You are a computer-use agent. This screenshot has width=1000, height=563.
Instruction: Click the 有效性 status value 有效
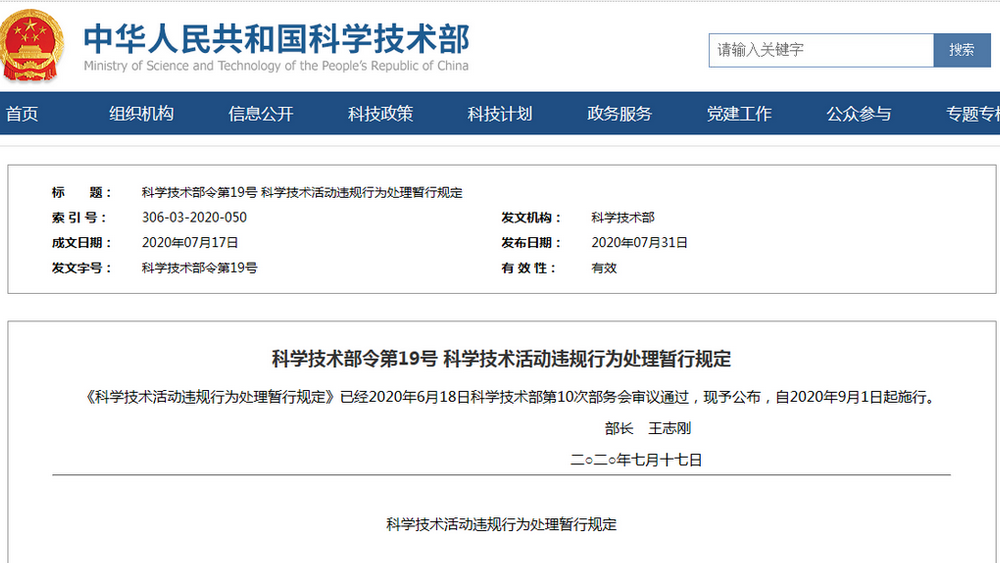604,268
